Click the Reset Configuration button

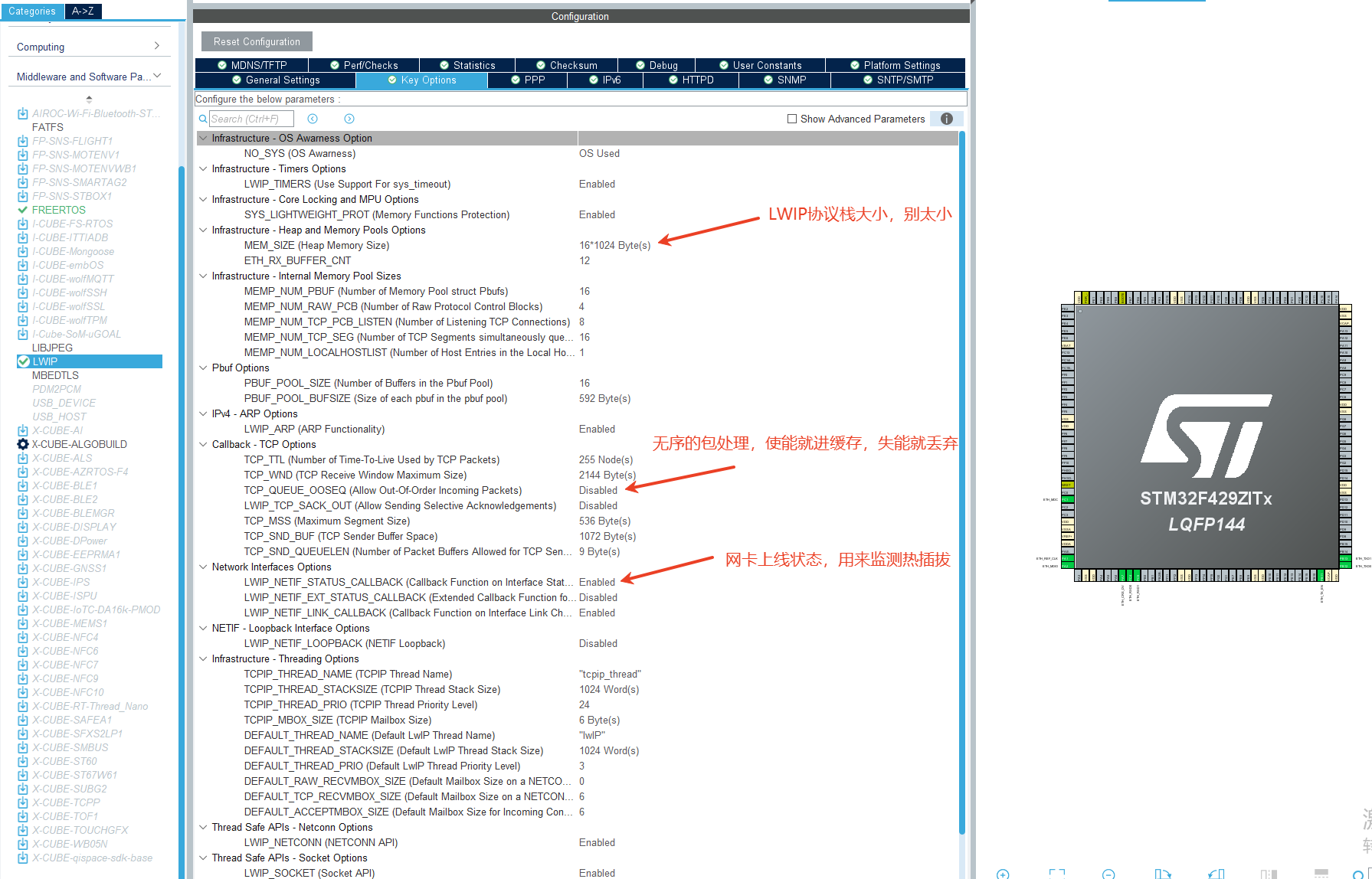coord(256,41)
